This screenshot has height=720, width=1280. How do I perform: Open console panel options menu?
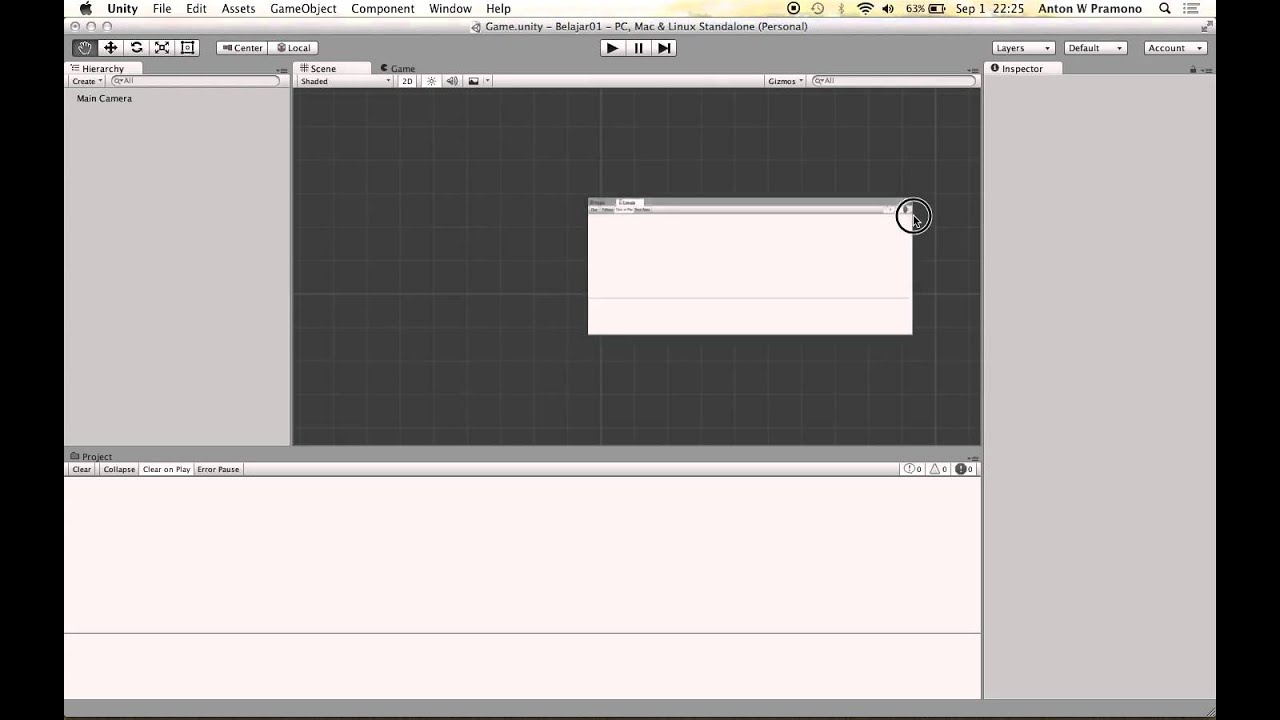[972, 457]
